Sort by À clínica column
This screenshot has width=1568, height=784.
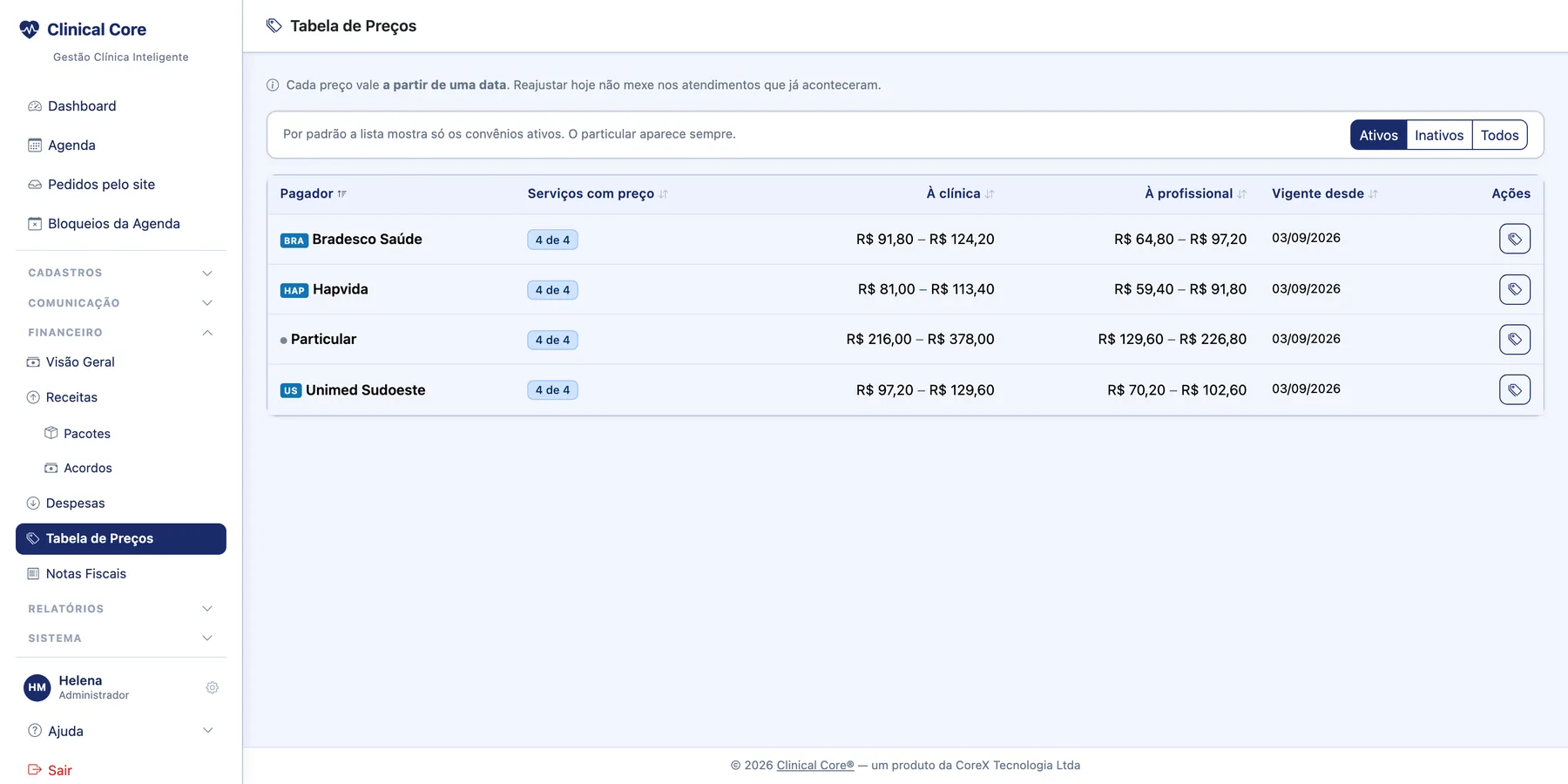(960, 194)
